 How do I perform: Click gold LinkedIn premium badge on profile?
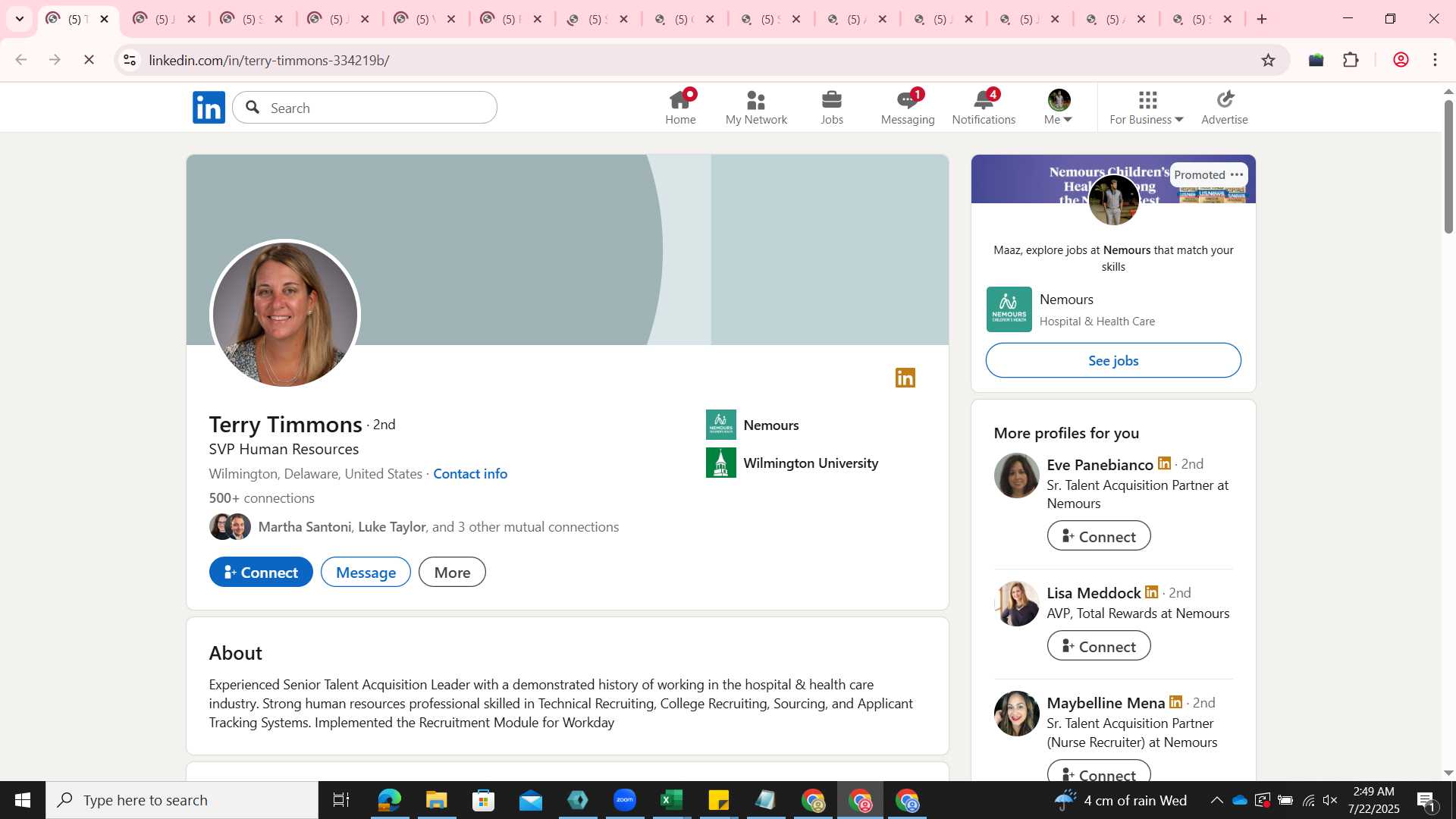tap(905, 378)
